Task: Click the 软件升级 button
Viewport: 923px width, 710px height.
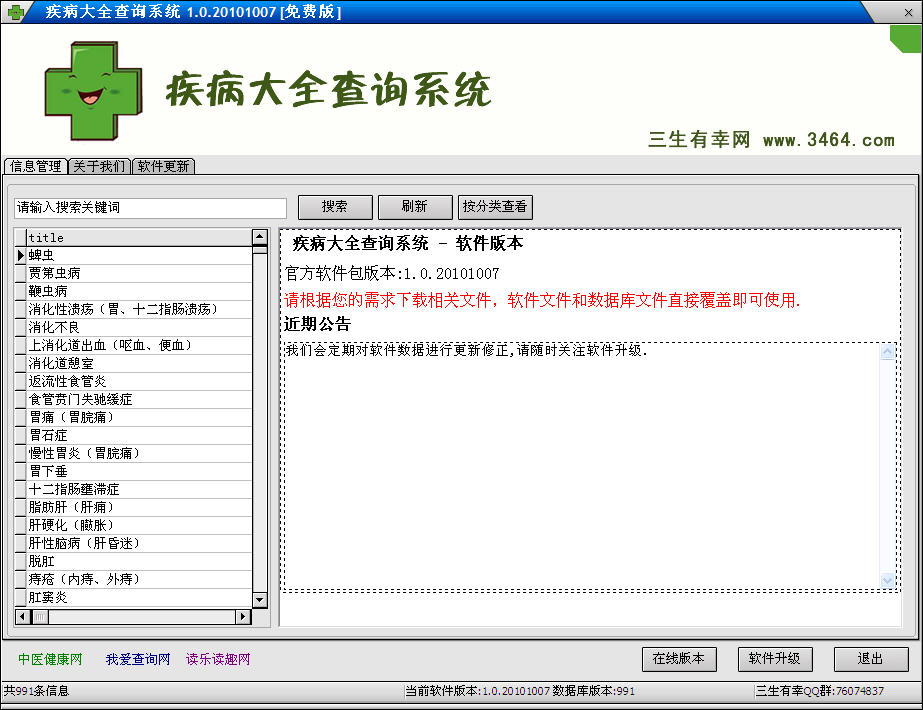Action: pyautogui.click(x=775, y=659)
